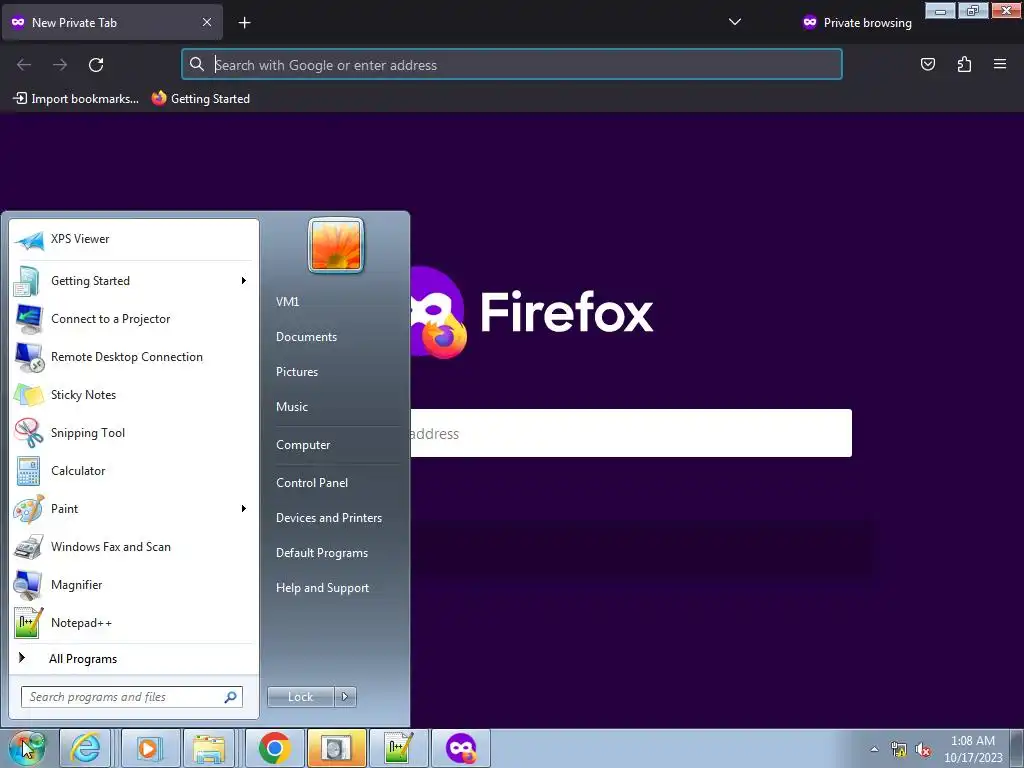Launch Connect to a Projector
The width and height of the screenshot is (1024, 768).
(x=134, y=319)
